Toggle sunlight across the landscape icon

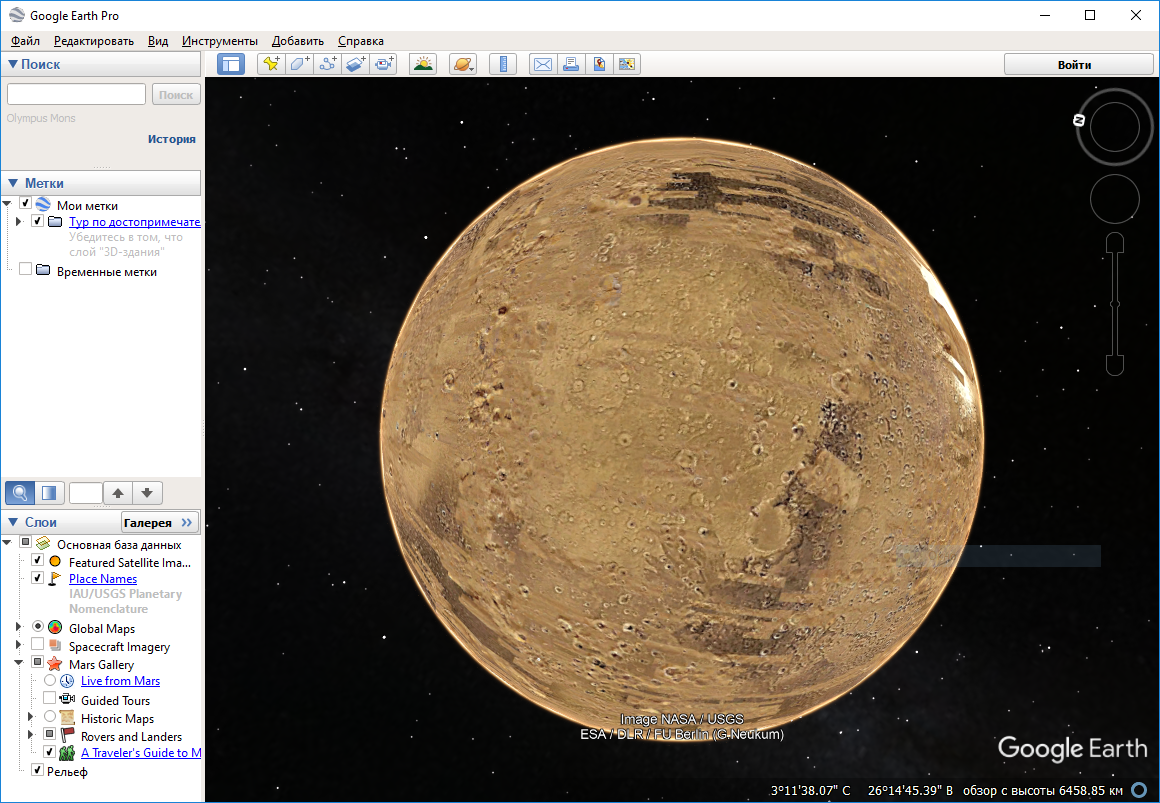[x=423, y=64]
